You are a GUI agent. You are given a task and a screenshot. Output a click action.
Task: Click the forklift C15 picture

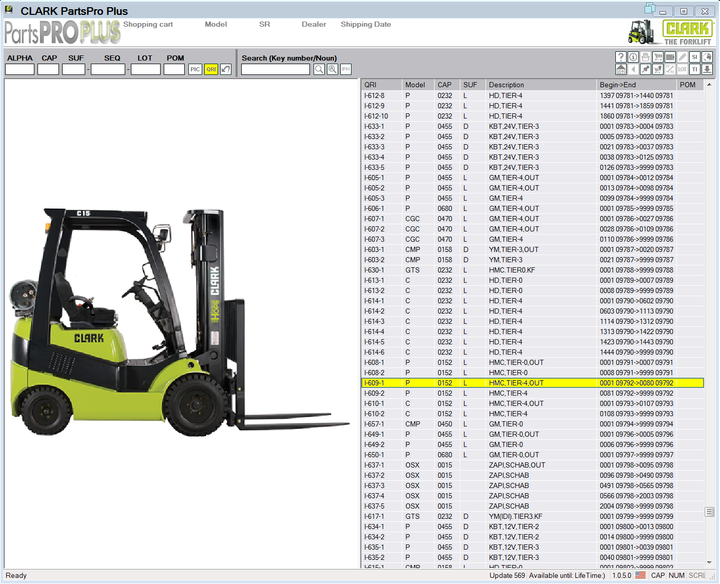click(179, 321)
